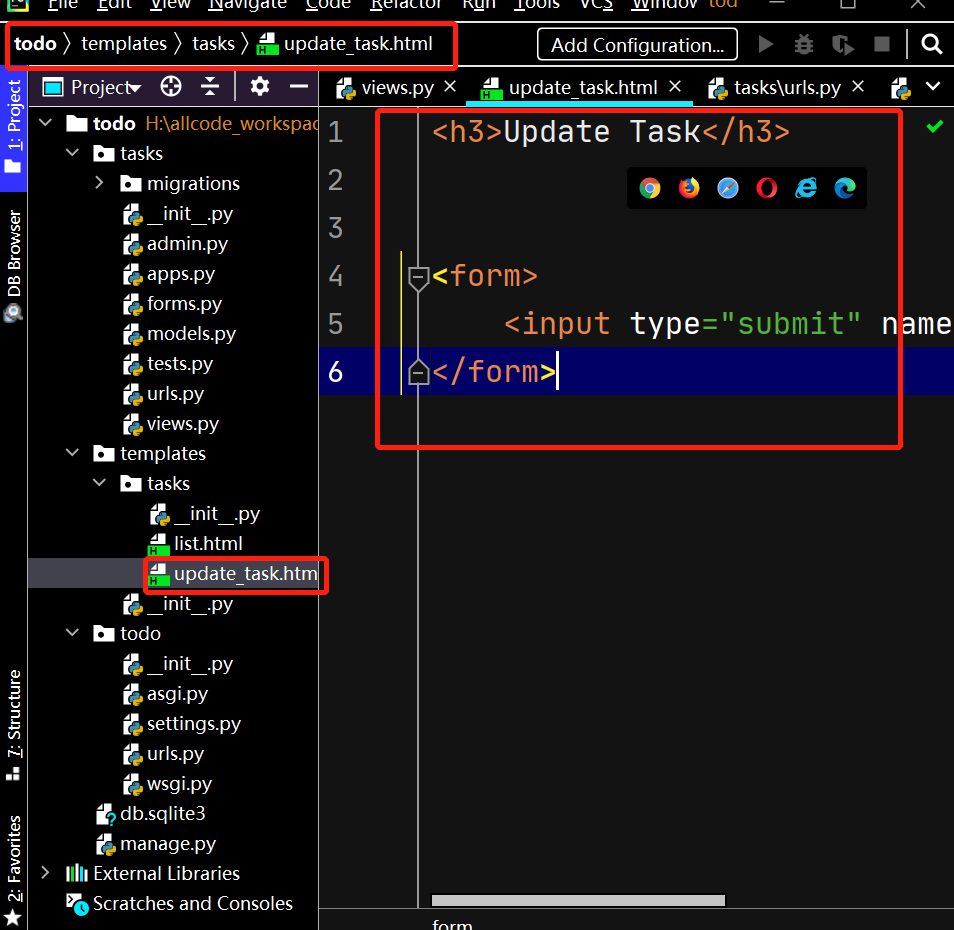Close the update_task.html tab
This screenshot has height=930, width=954.
point(675,87)
